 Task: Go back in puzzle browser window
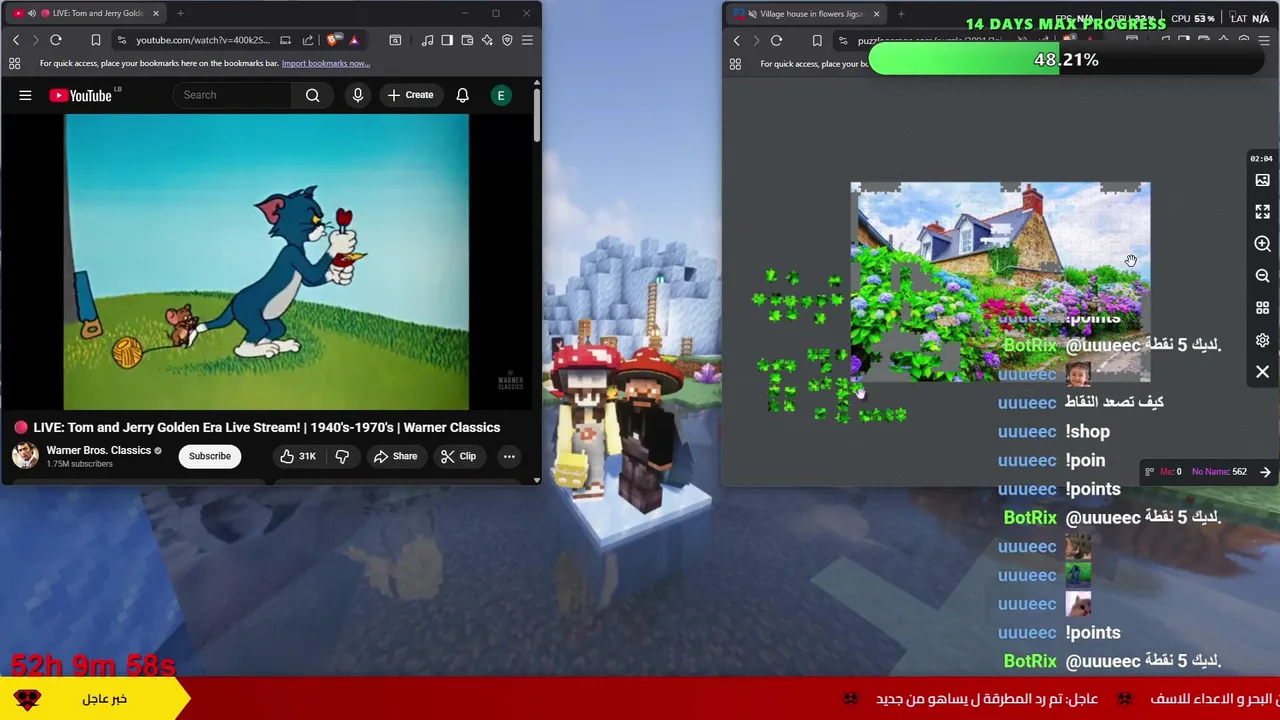point(737,41)
